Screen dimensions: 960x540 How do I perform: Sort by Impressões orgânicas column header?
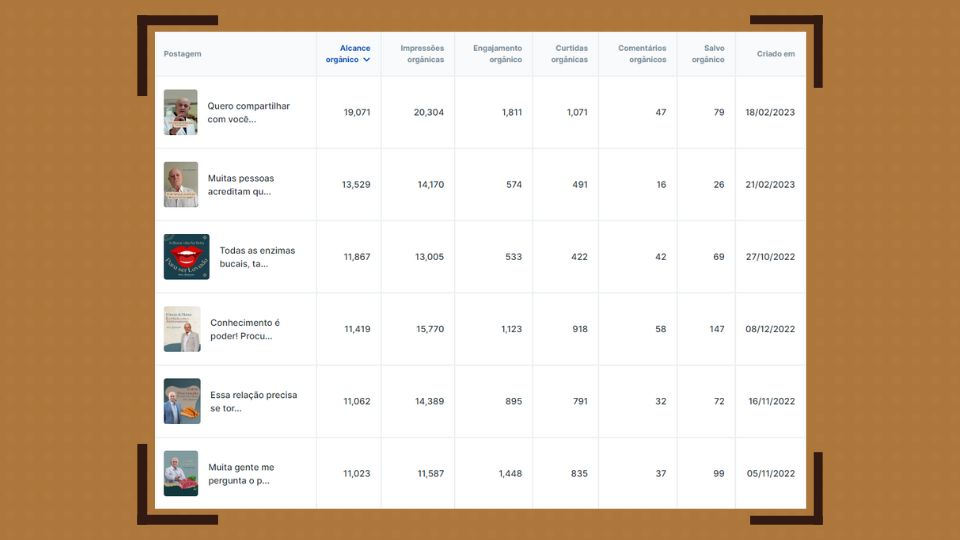pyautogui.click(x=422, y=54)
